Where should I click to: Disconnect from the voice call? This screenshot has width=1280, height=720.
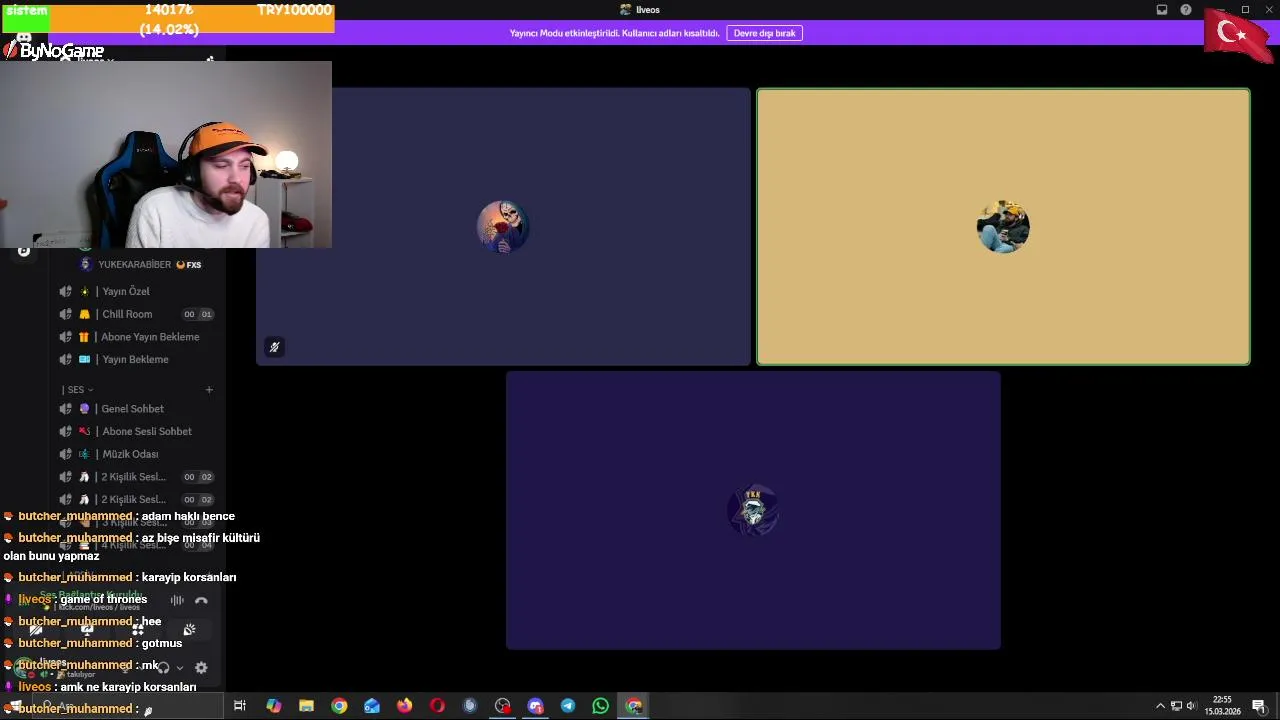[201, 600]
